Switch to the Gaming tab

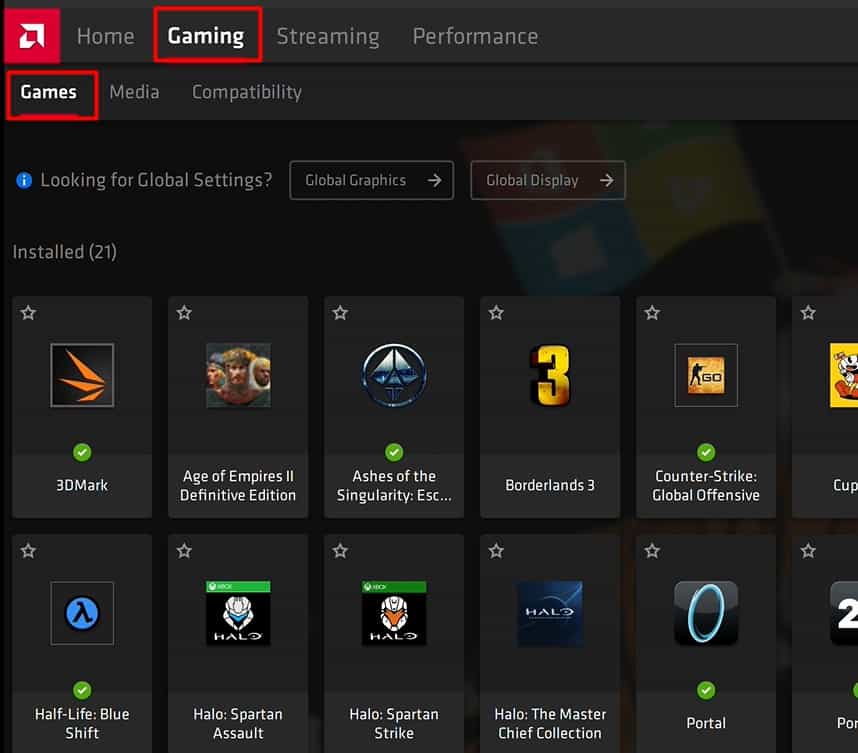[206, 36]
